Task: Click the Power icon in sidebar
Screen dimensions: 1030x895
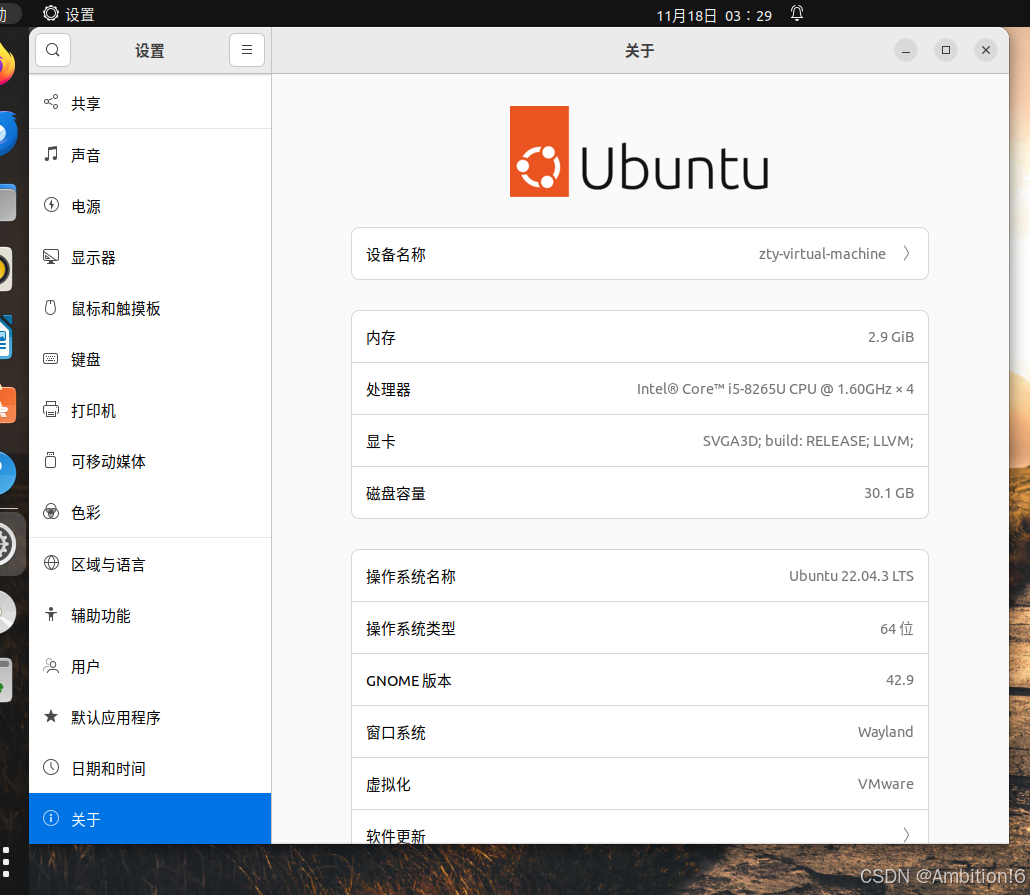Action: pyautogui.click(x=51, y=205)
